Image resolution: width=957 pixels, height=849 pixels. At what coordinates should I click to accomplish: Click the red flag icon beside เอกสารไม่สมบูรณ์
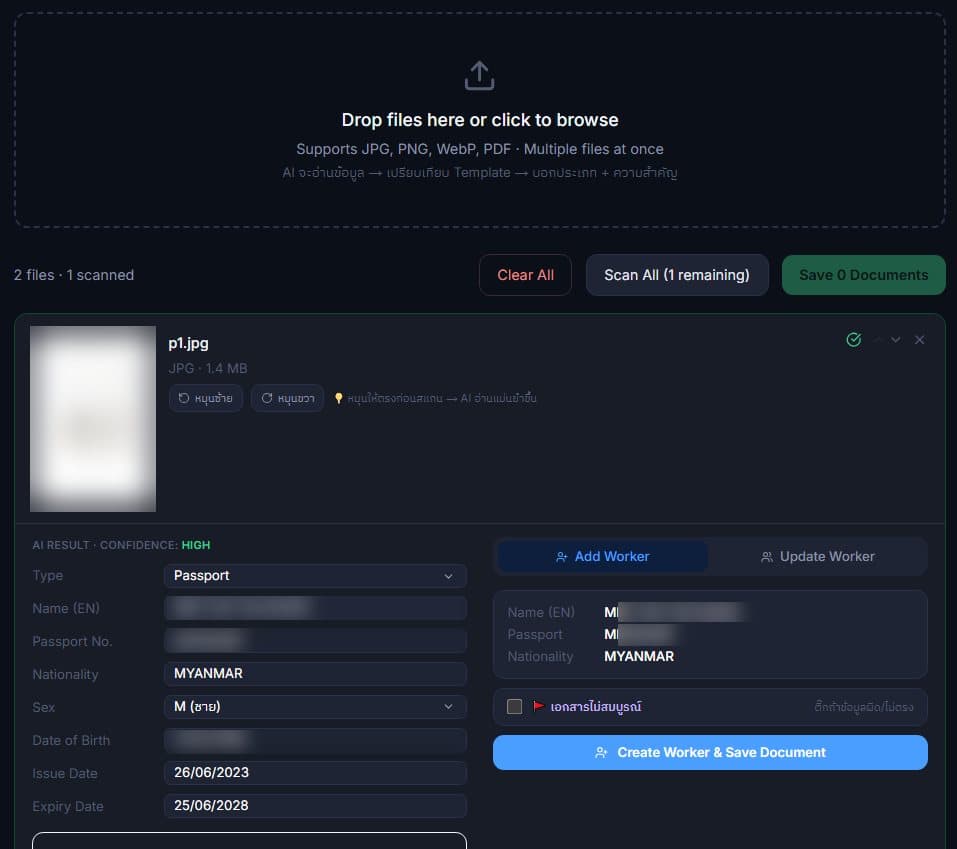pos(538,706)
